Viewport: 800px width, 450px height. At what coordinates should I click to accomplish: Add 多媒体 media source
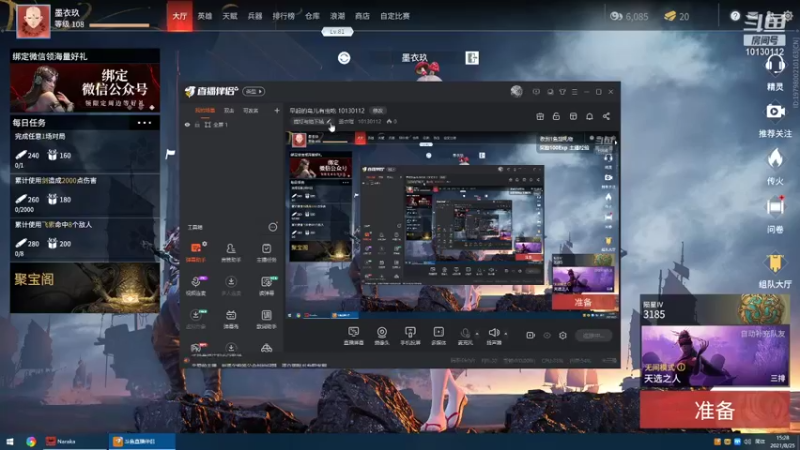click(438, 336)
